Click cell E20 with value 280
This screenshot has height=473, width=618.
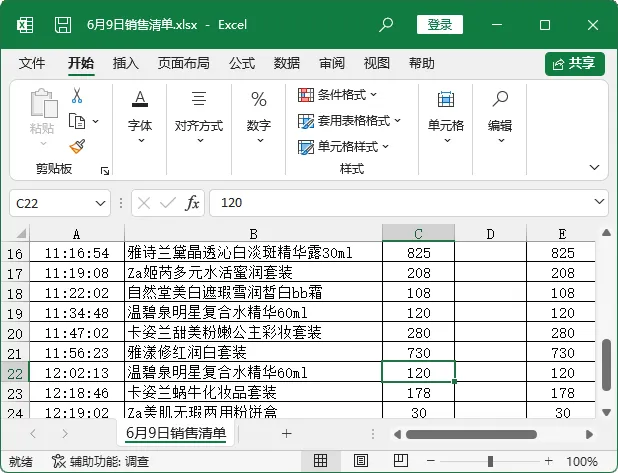pyautogui.click(x=561, y=333)
